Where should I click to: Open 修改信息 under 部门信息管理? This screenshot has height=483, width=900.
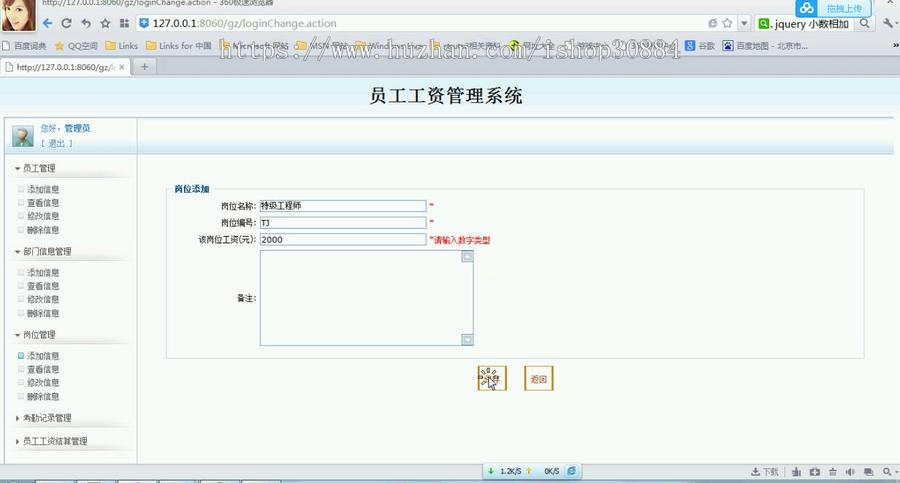pos(43,299)
